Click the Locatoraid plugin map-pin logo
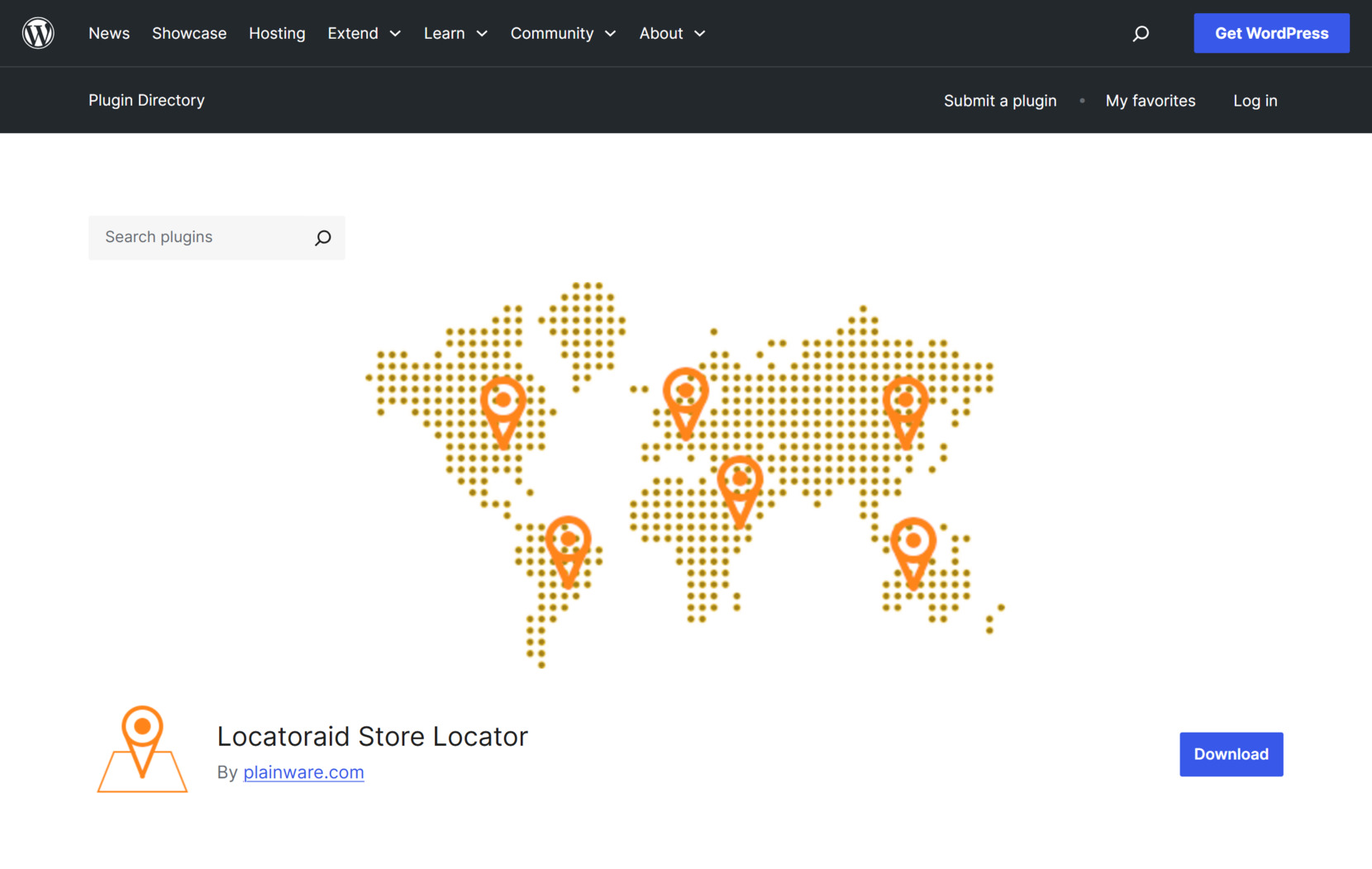This screenshot has width=1372, height=869. [142, 748]
